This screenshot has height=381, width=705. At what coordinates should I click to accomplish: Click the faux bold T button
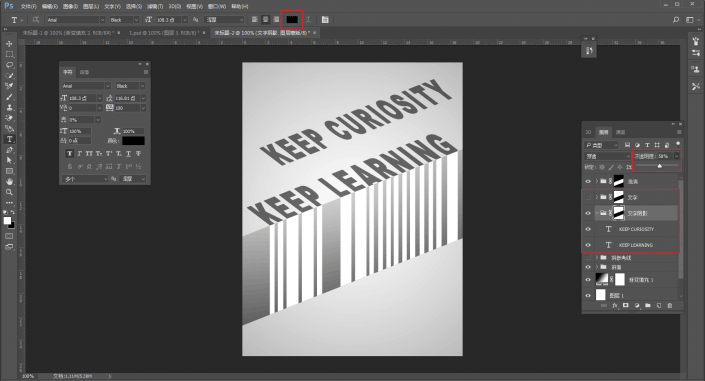[x=69, y=154]
